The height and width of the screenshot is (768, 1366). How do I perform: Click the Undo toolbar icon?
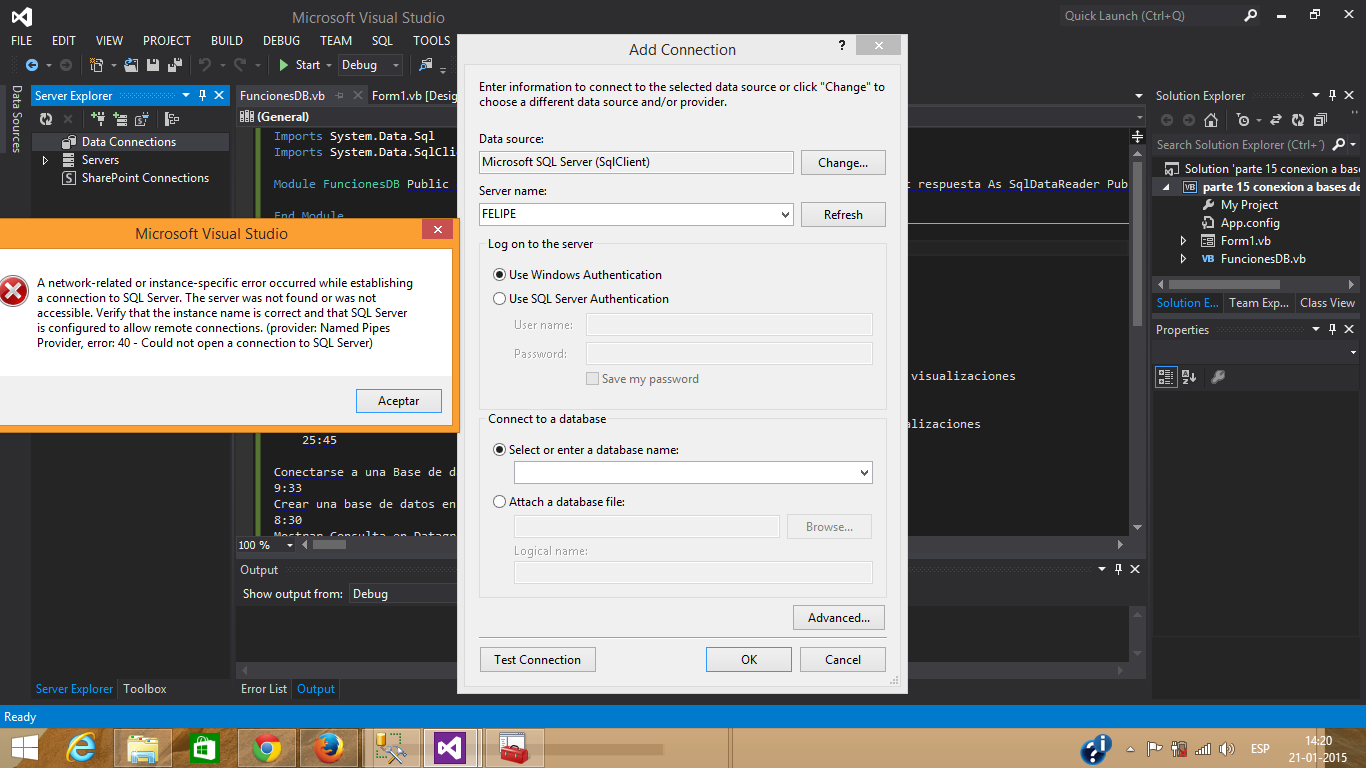[205, 65]
